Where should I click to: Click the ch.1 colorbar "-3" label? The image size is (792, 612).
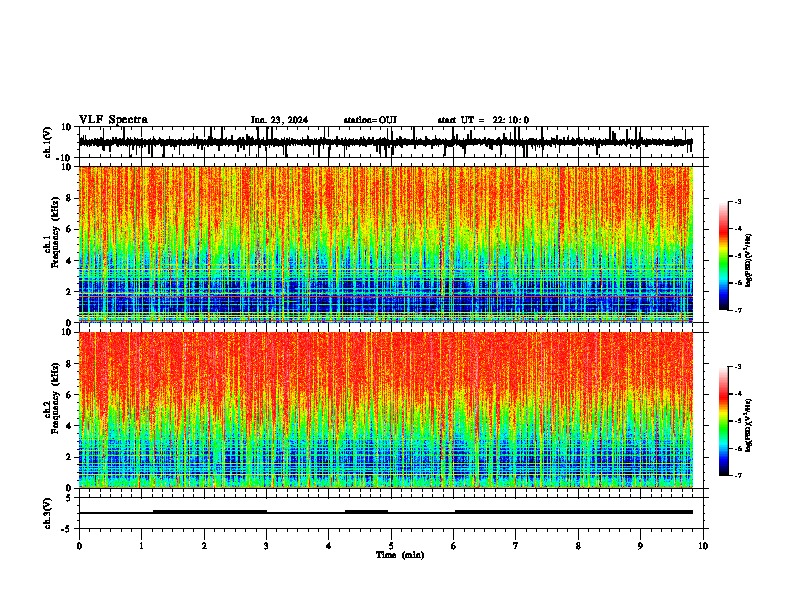coord(737,201)
